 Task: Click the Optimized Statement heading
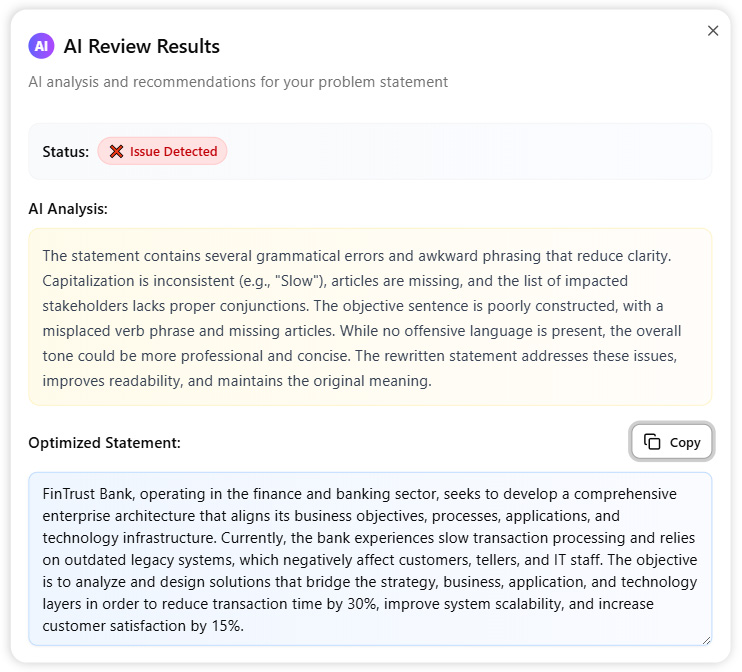click(104, 442)
